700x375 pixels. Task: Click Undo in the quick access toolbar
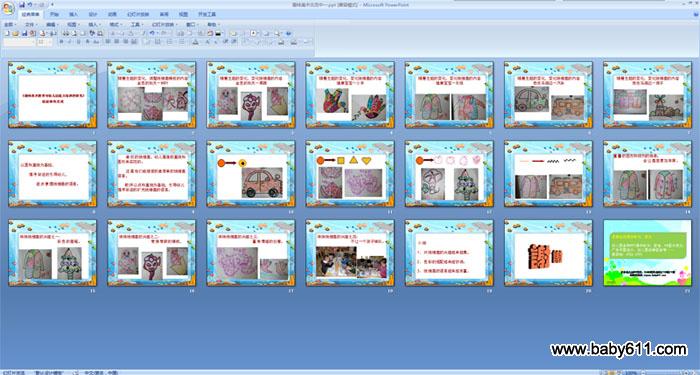30,4
